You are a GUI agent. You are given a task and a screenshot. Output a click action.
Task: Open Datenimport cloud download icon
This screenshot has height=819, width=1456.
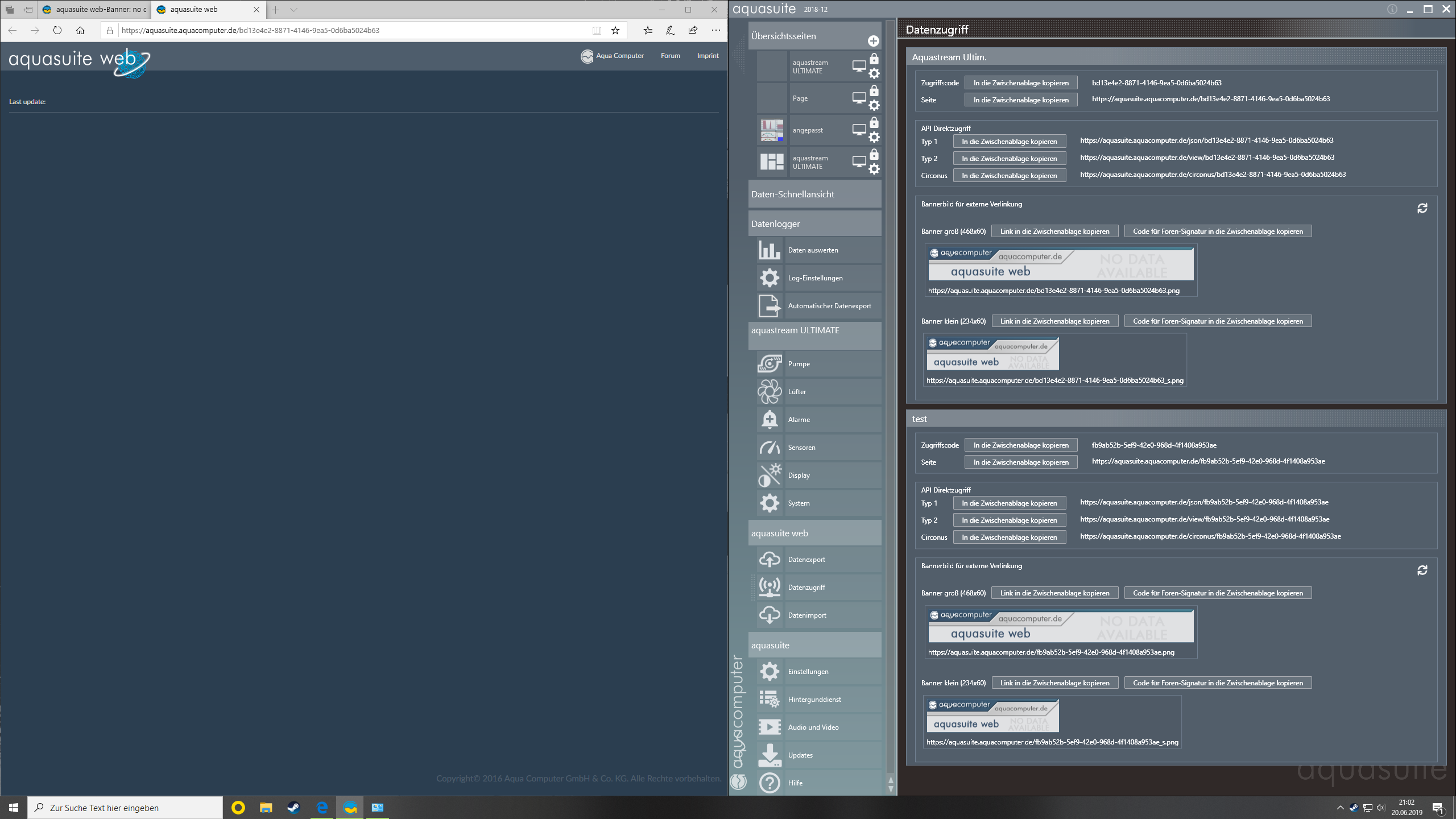(x=770, y=615)
